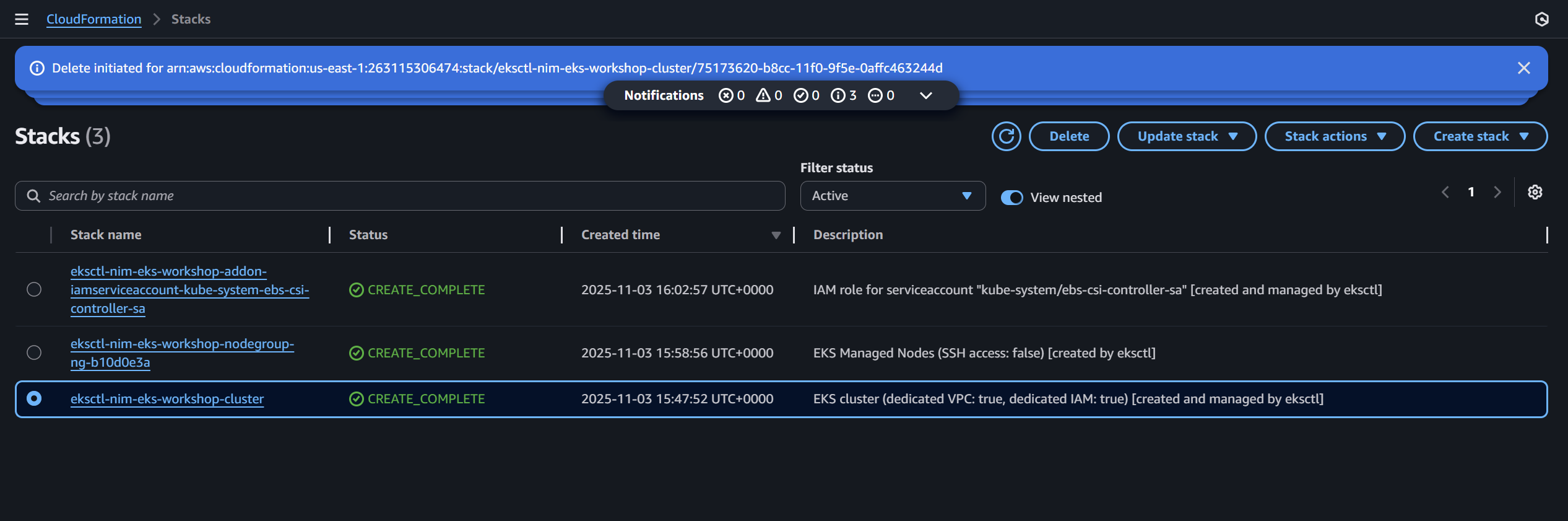Image resolution: width=1568 pixels, height=521 pixels.
Task: Open the addon-iamserviceaccount ebs-csi-controller-sa stack link
Action: (x=189, y=290)
